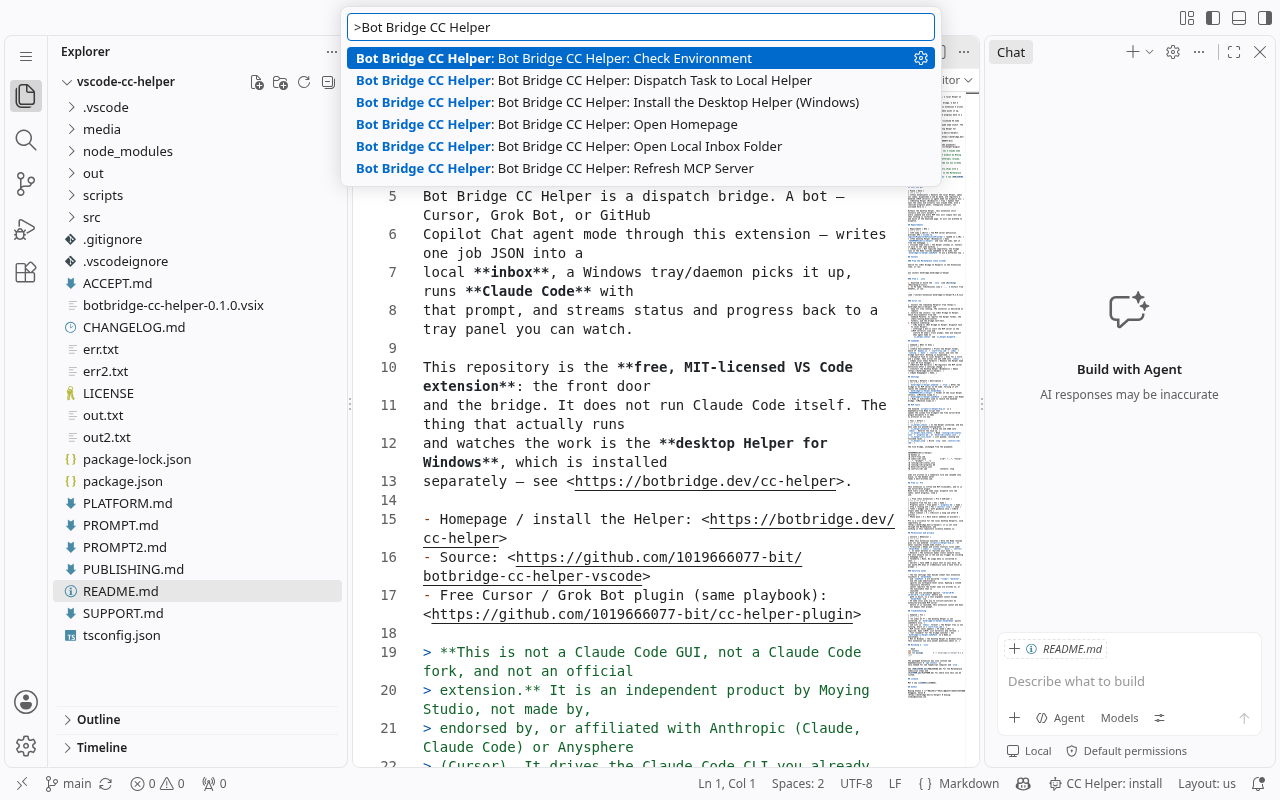Open the application hamburger menu
Image resolution: width=1280 pixels, height=800 pixels.
tap(26, 57)
